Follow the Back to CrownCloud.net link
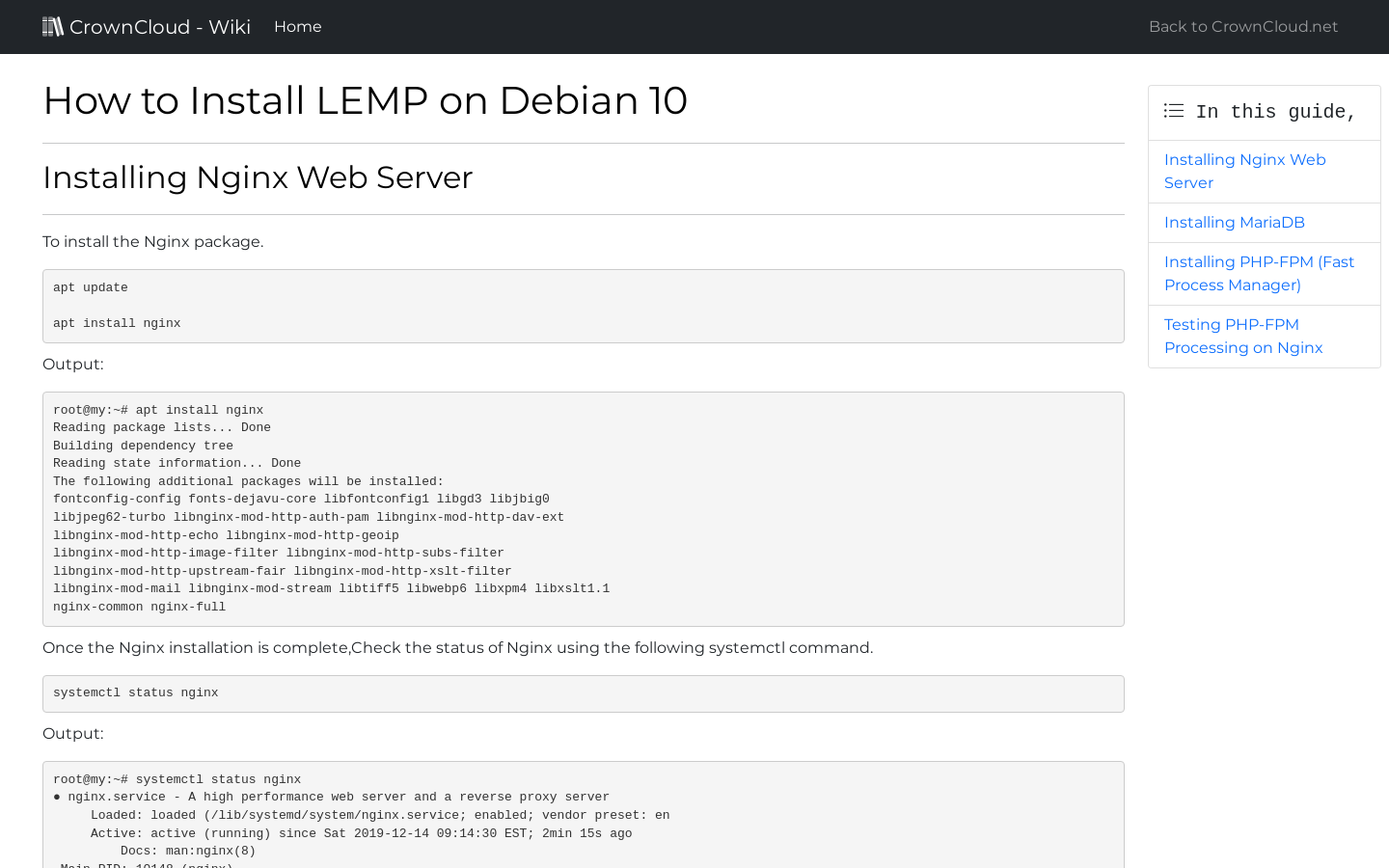The image size is (1389, 868). (x=1242, y=27)
